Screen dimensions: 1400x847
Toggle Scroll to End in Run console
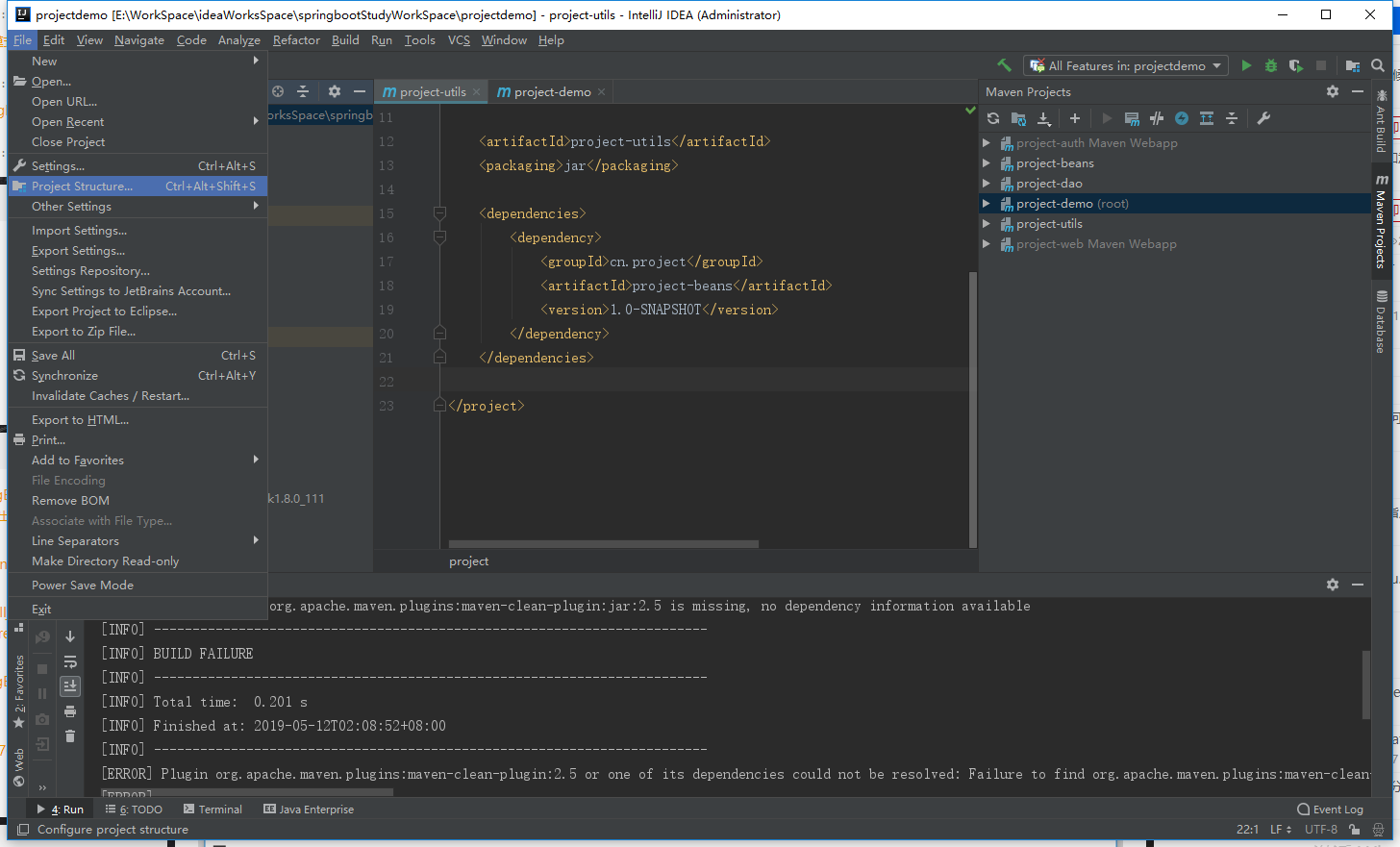click(70, 686)
